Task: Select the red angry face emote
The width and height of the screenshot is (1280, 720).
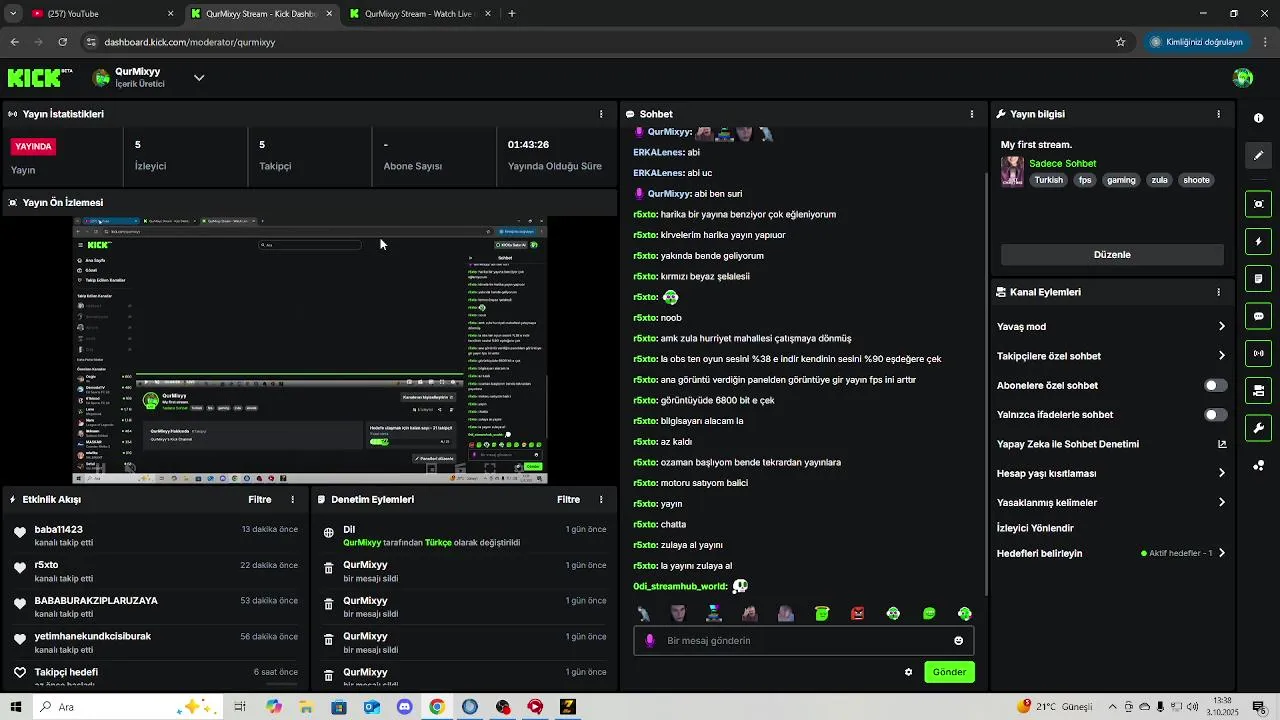Action: (x=857, y=613)
